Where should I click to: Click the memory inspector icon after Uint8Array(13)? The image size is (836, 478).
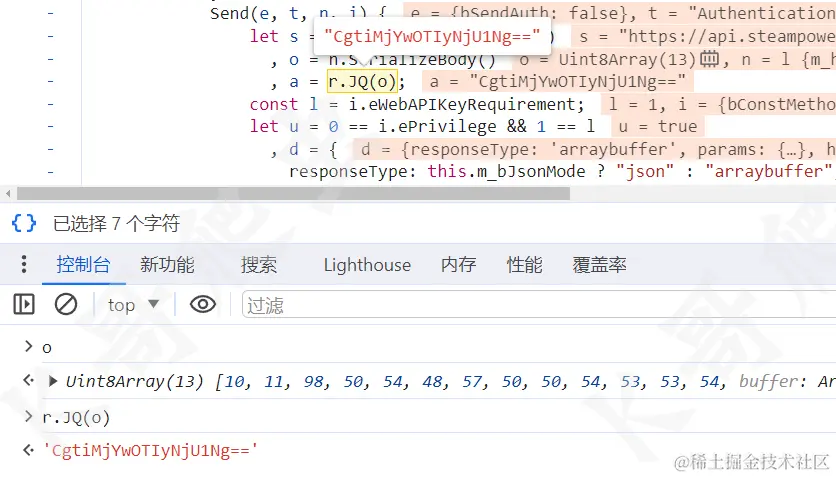click(710, 59)
